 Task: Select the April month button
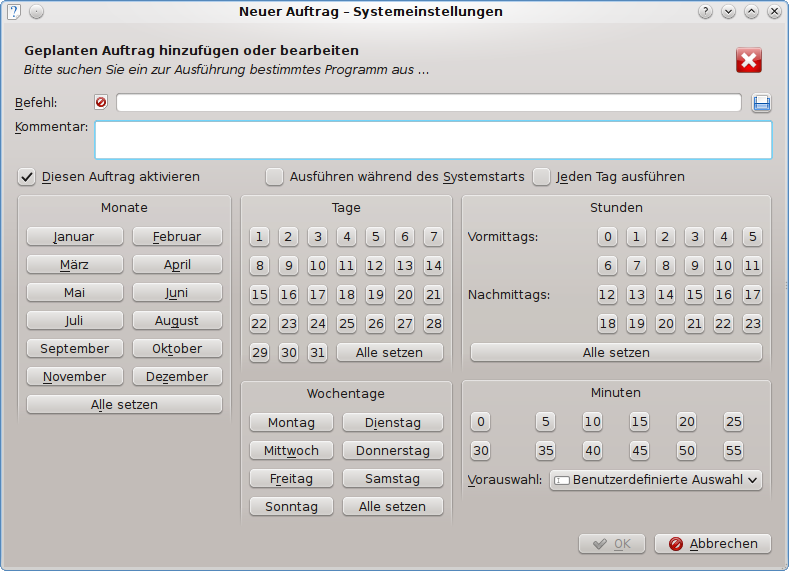click(x=177, y=265)
